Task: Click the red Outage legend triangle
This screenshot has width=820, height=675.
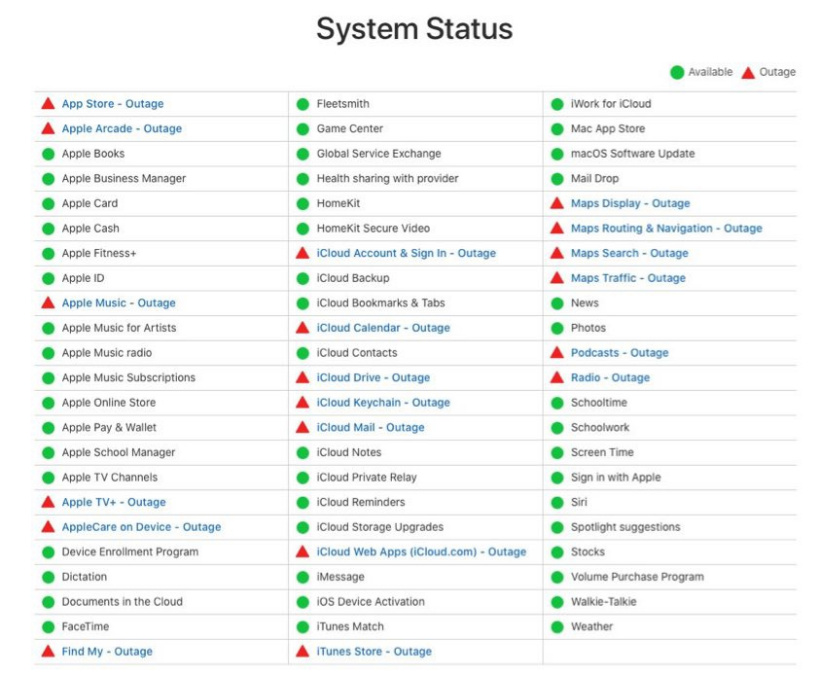Action: click(x=748, y=72)
